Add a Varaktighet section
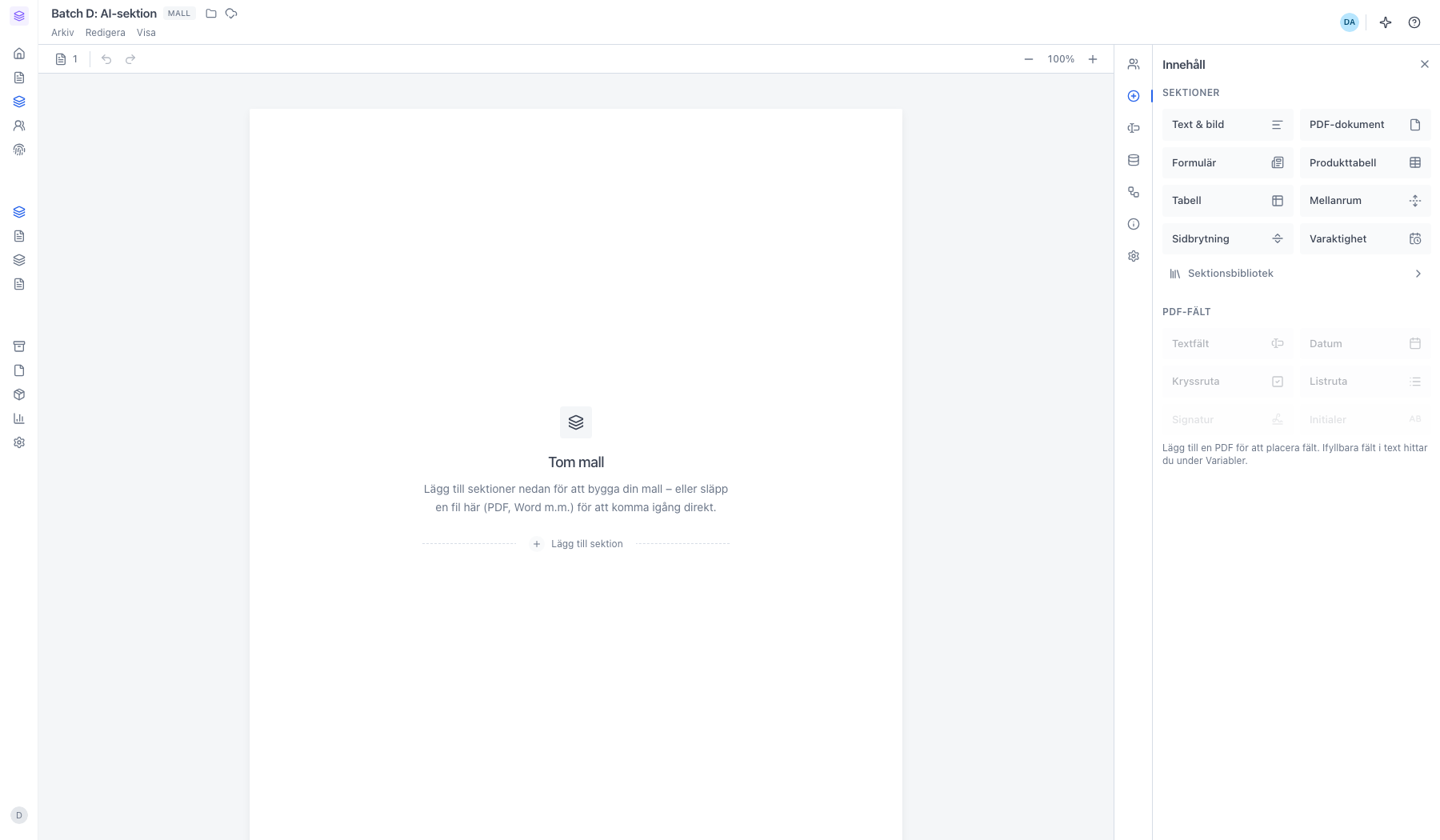Image resolution: width=1440 pixels, height=840 pixels. (1366, 239)
